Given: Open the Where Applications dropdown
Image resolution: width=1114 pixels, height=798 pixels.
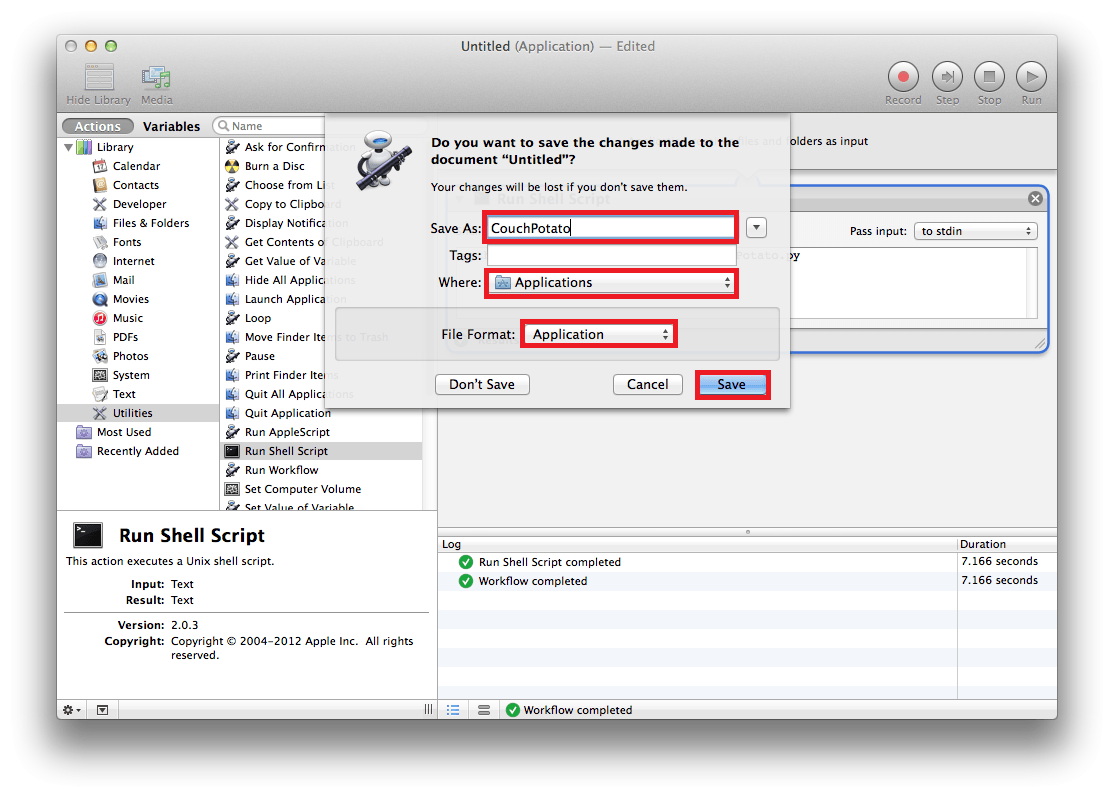Looking at the screenshot, I should point(611,283).
